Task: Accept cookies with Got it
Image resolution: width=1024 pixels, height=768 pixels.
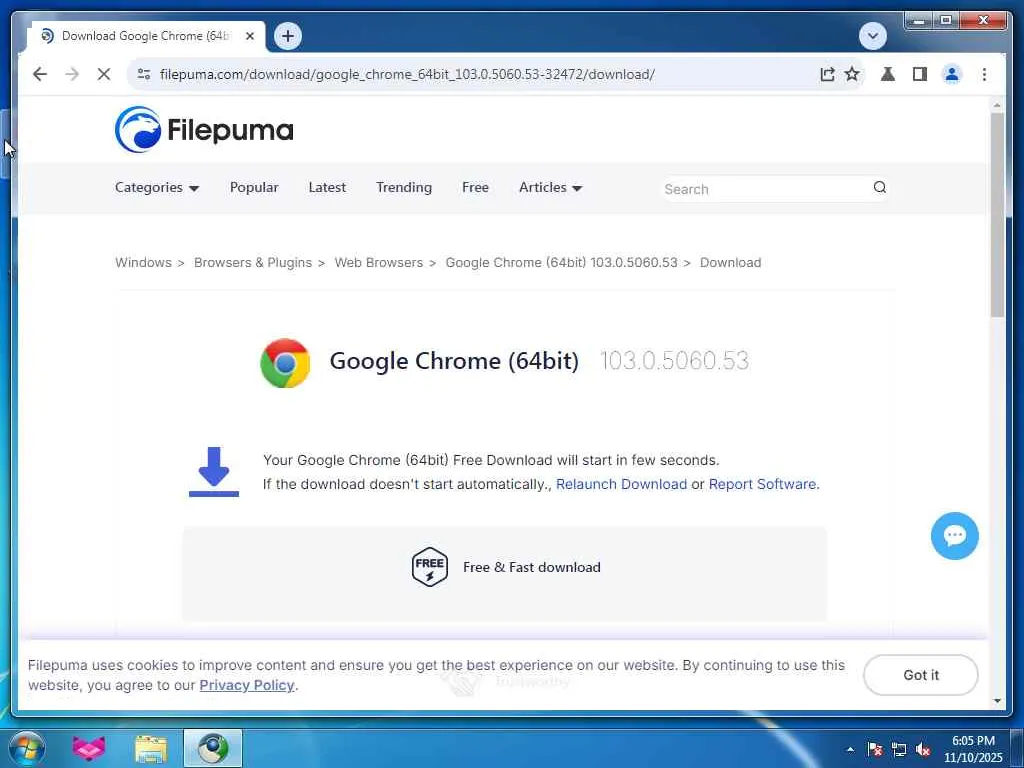Action: click(921, 675)
